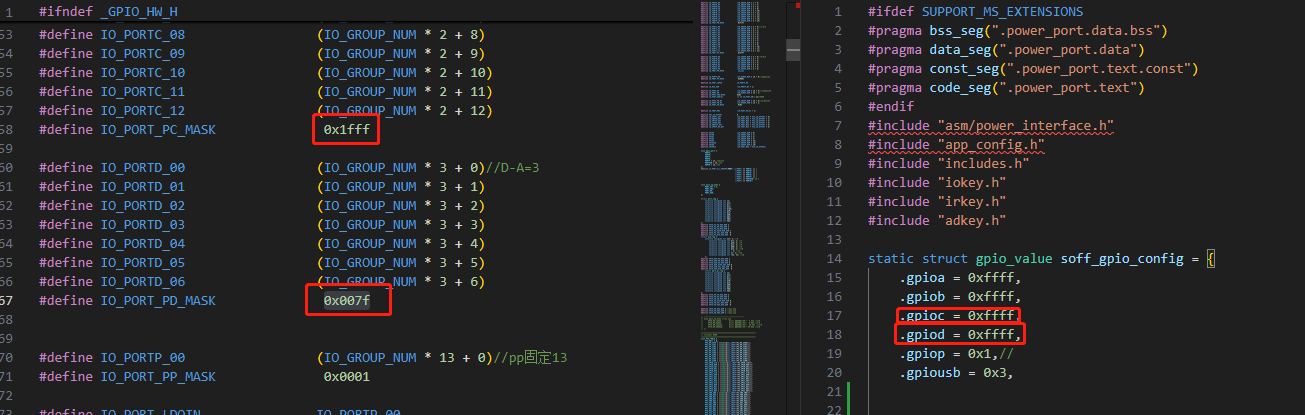Image resolution: width=1305 pixels, height=415 pixels.
Task: Click the IO_PORTD_05 macro name
Action: point(143,263)
